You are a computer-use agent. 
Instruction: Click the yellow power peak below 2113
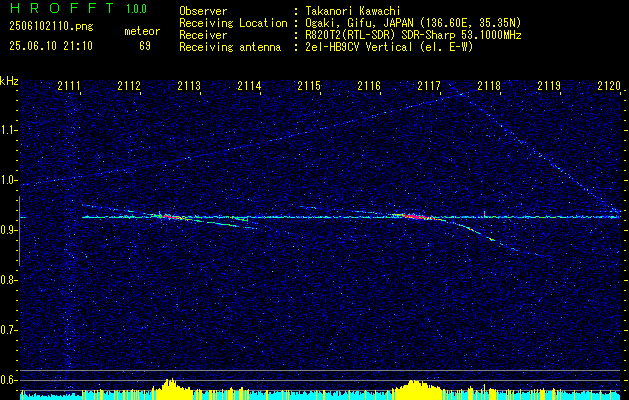click(x=171, y=388)
